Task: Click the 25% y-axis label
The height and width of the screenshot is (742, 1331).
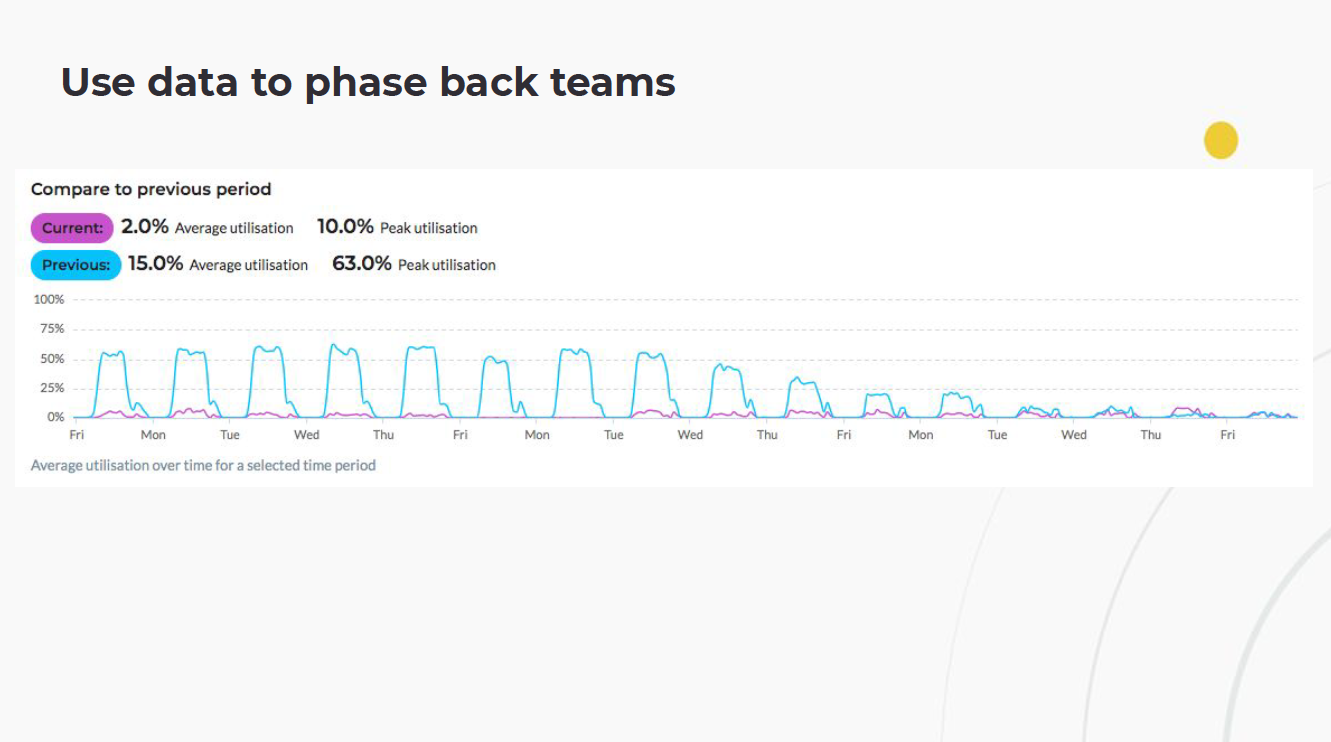Action: 51,388
